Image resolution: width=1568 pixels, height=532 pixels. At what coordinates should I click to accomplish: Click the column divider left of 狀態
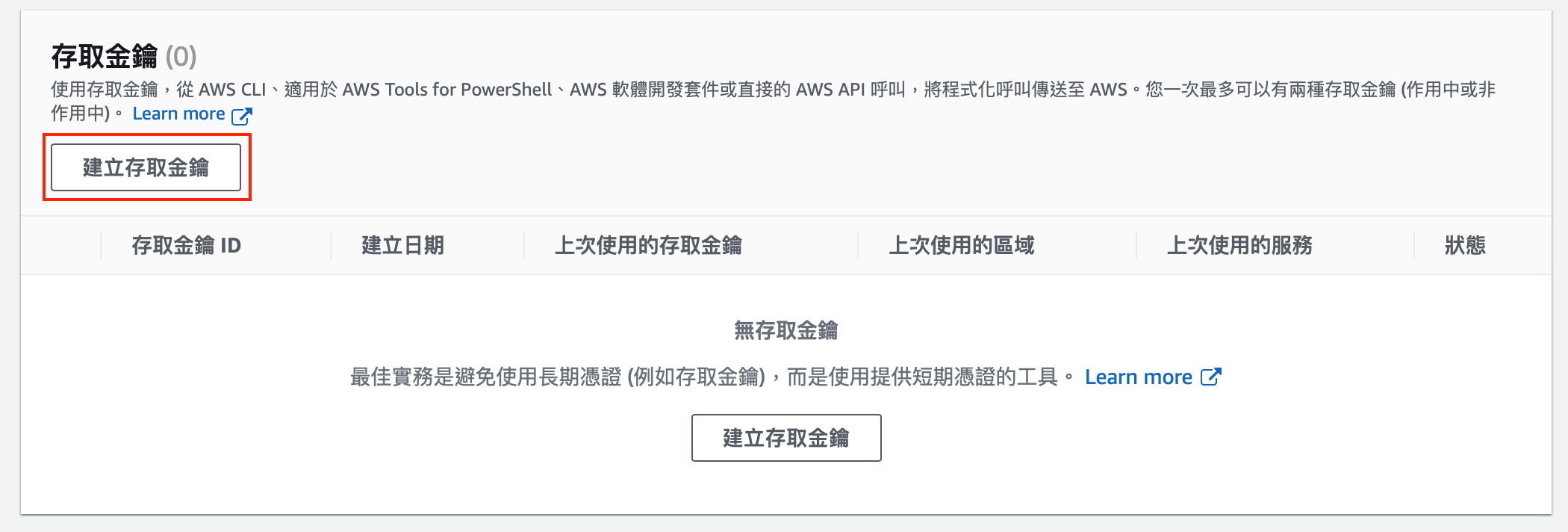1414,245
